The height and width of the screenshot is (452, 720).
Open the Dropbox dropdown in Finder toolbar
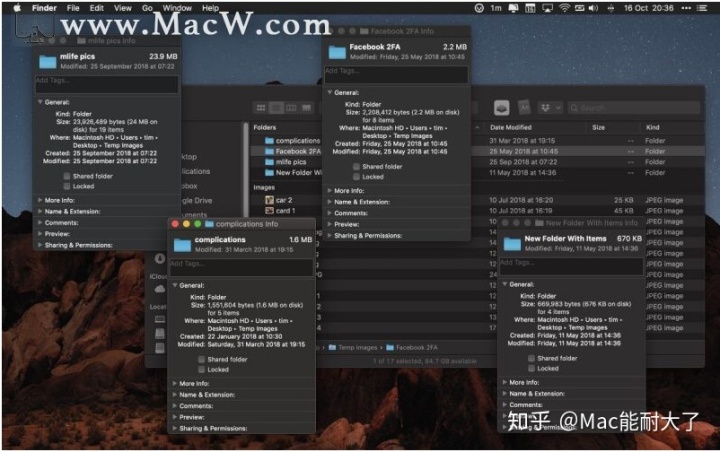coord(550,108)
